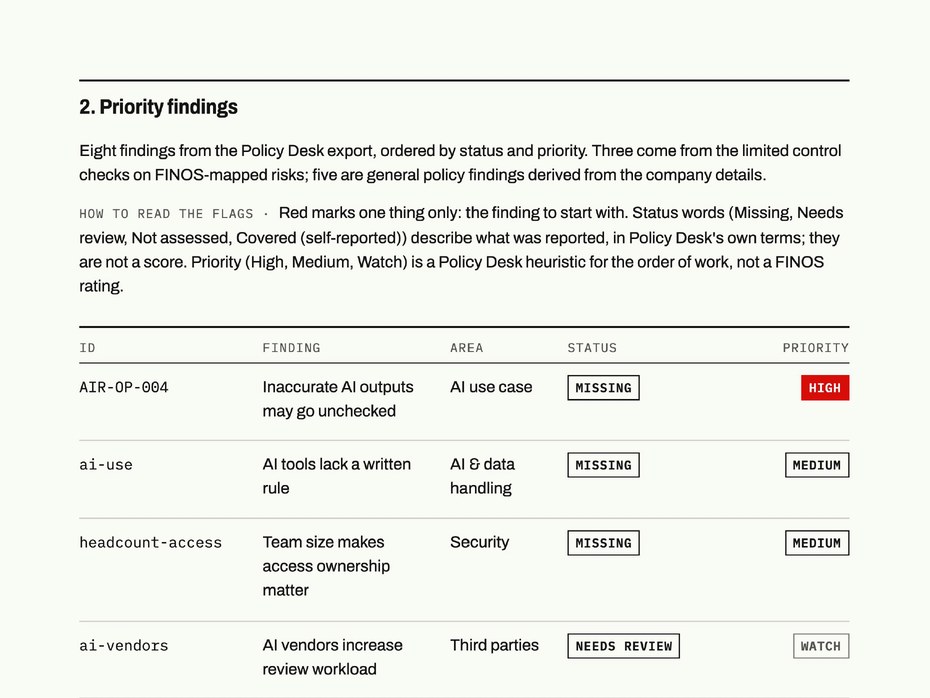Click the 'AI use case' area cell
The width and height of the screenshot is (930, 698).
pyautogui.click(x=491, y=387)
